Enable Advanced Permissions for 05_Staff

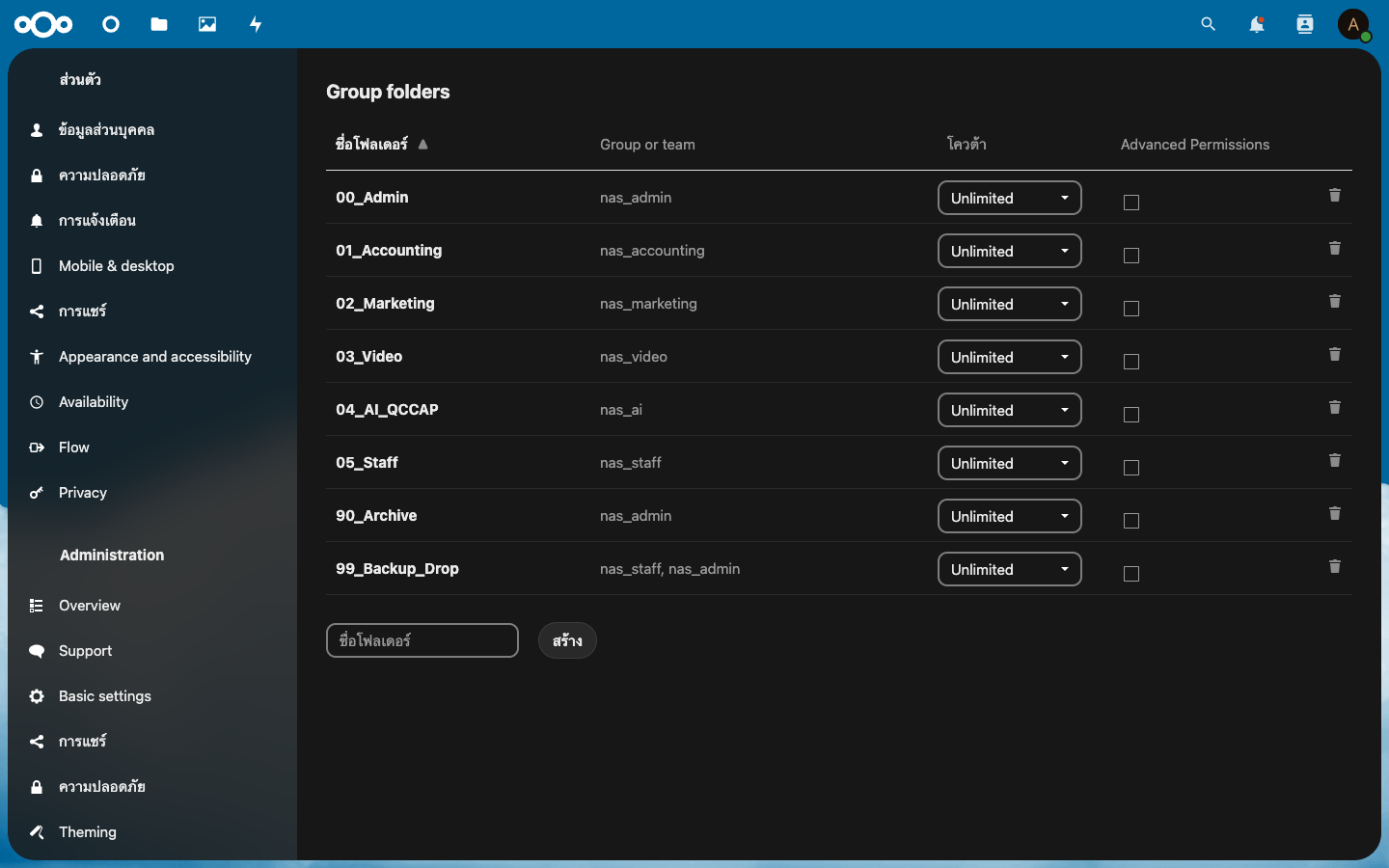(1131, 468)
